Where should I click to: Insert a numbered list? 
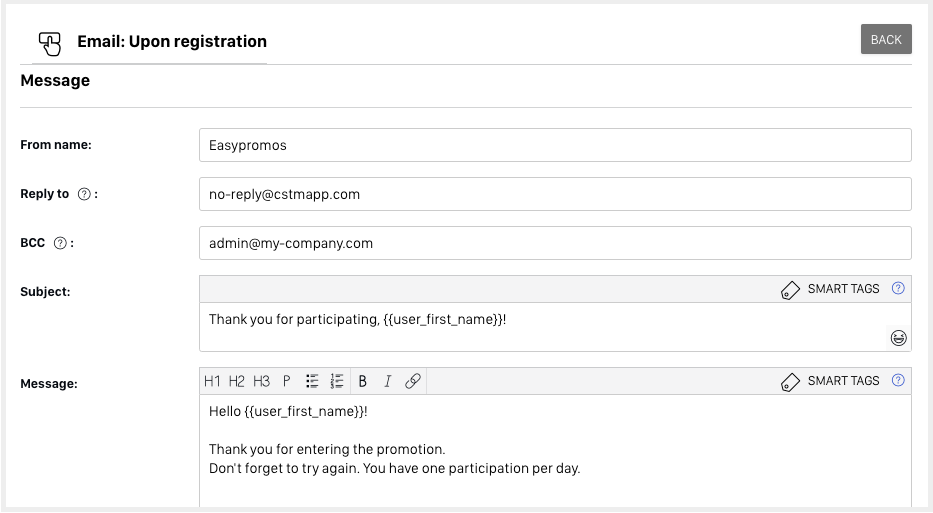337,381
